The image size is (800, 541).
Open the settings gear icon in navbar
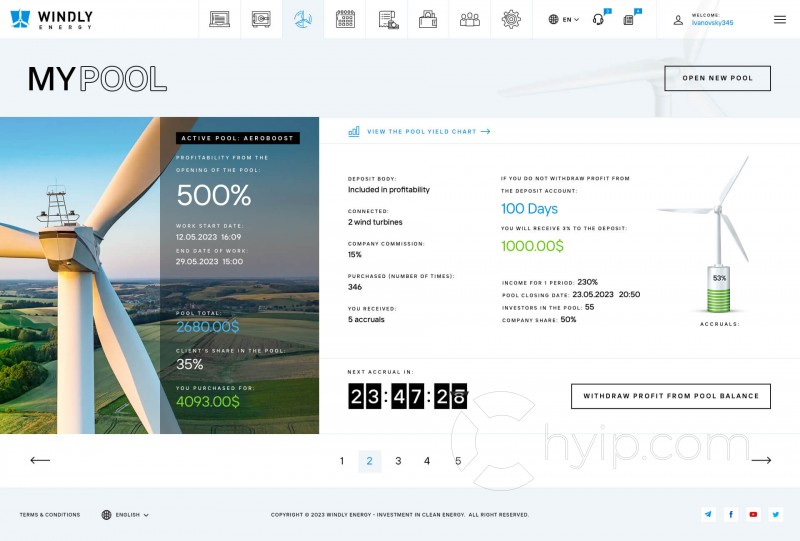click(511, 19)
